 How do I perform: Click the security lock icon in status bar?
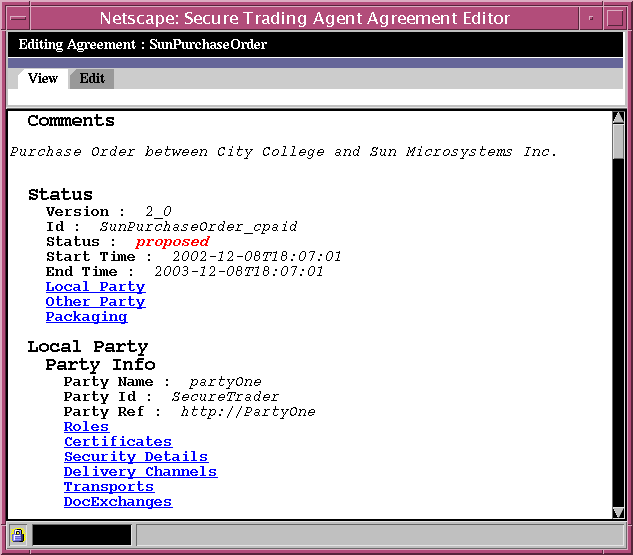click(18, 535)
